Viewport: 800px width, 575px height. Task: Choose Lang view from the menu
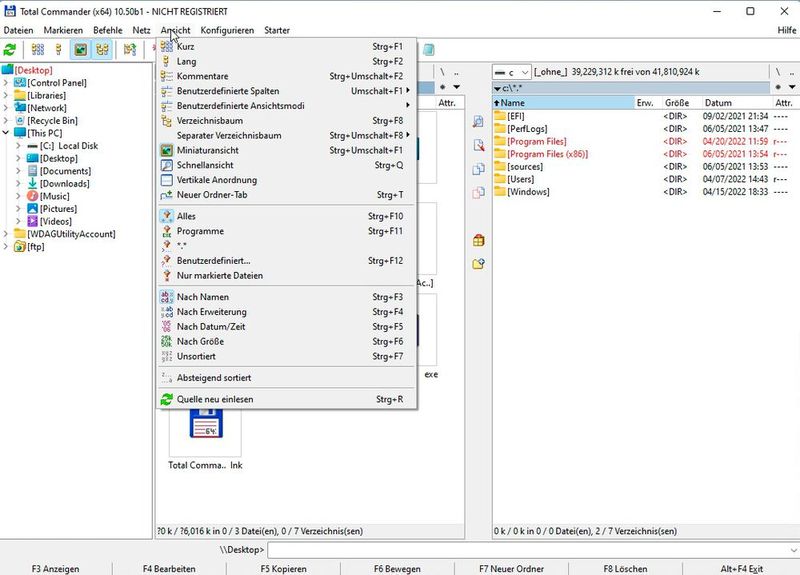click(x=286, y=61)
